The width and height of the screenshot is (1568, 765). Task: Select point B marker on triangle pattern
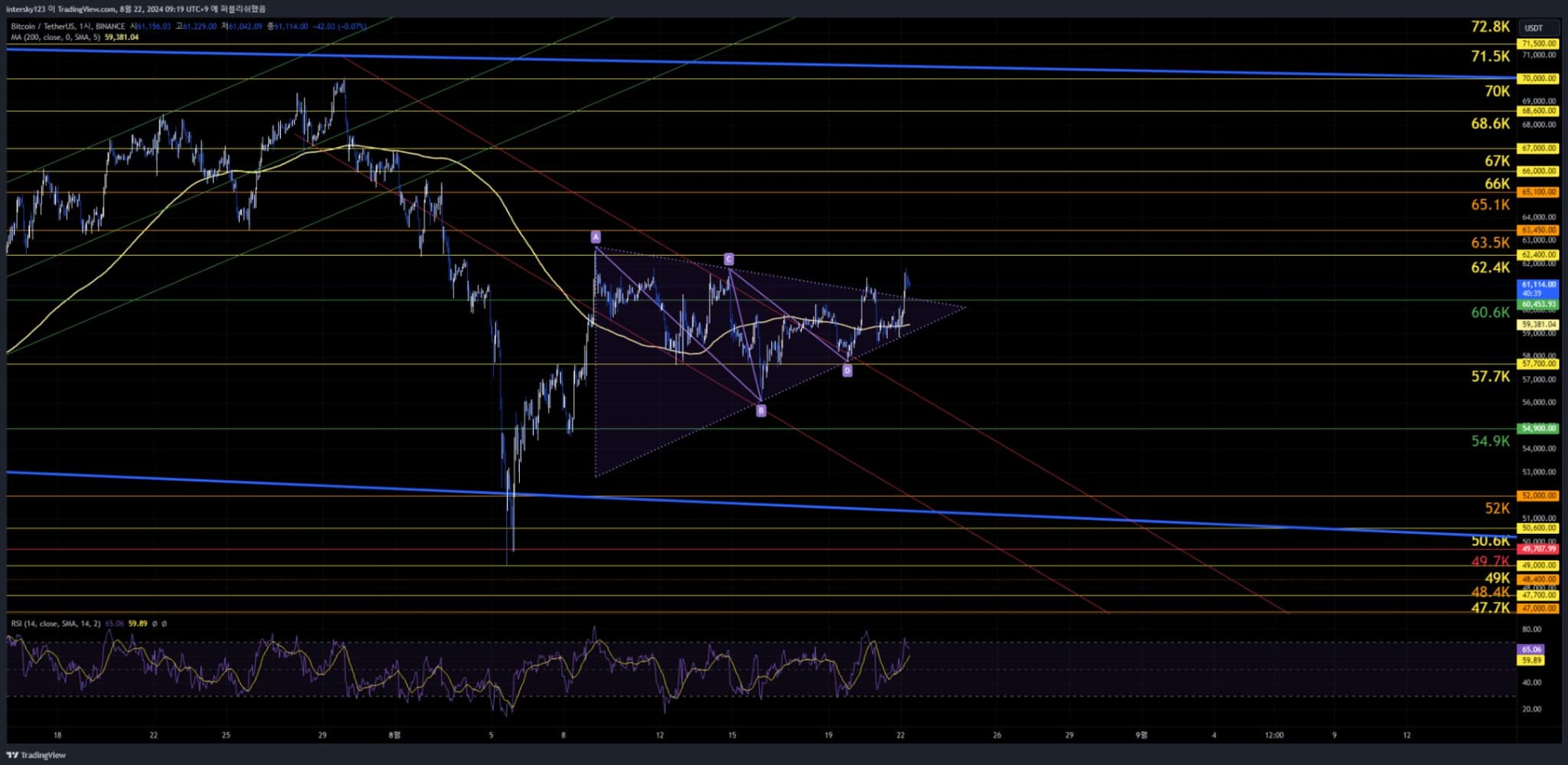(x=761, y=411)
